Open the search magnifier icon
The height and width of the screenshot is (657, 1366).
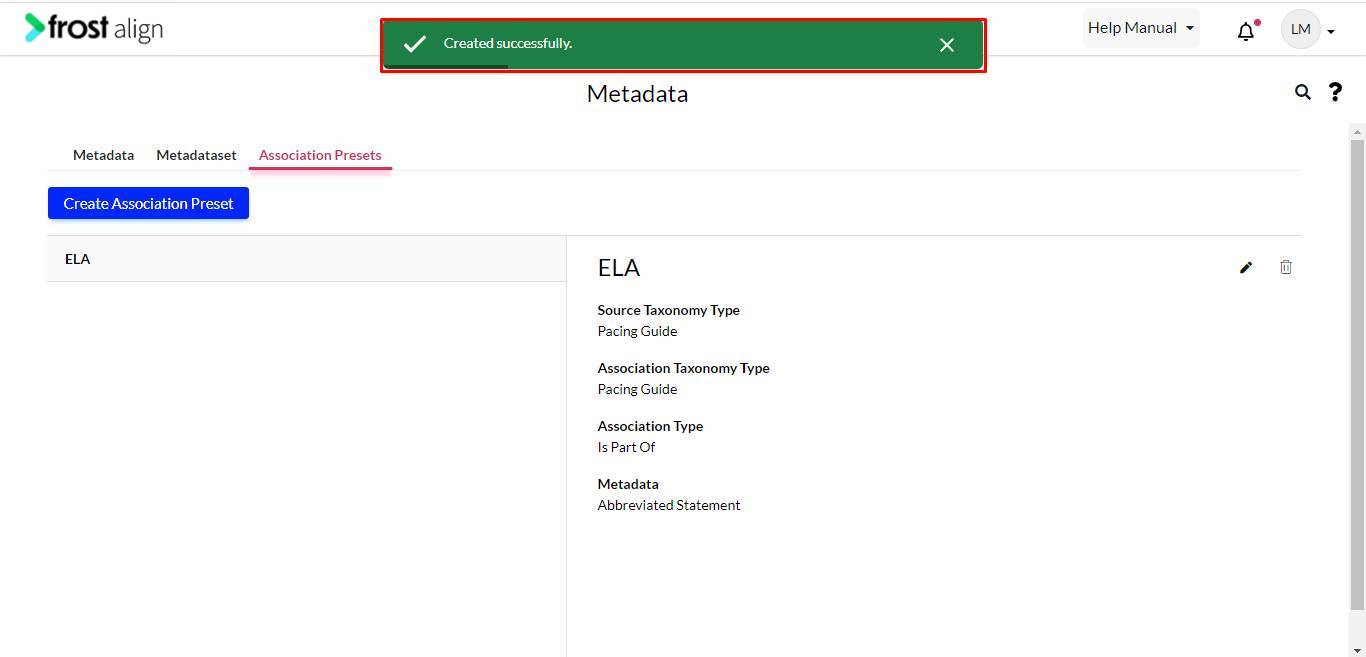pyautogui.click(x=1302, y=92)
